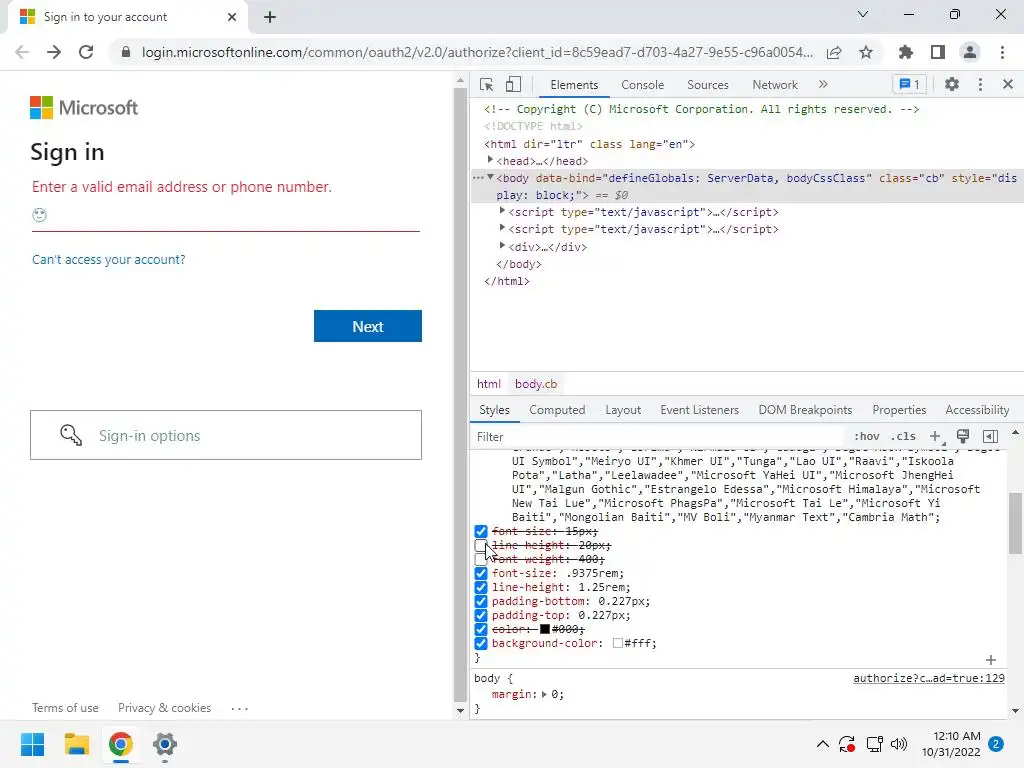Close the 'Sign in to your account' tab
Screen dimensions: 1024x768
[232, 17]
